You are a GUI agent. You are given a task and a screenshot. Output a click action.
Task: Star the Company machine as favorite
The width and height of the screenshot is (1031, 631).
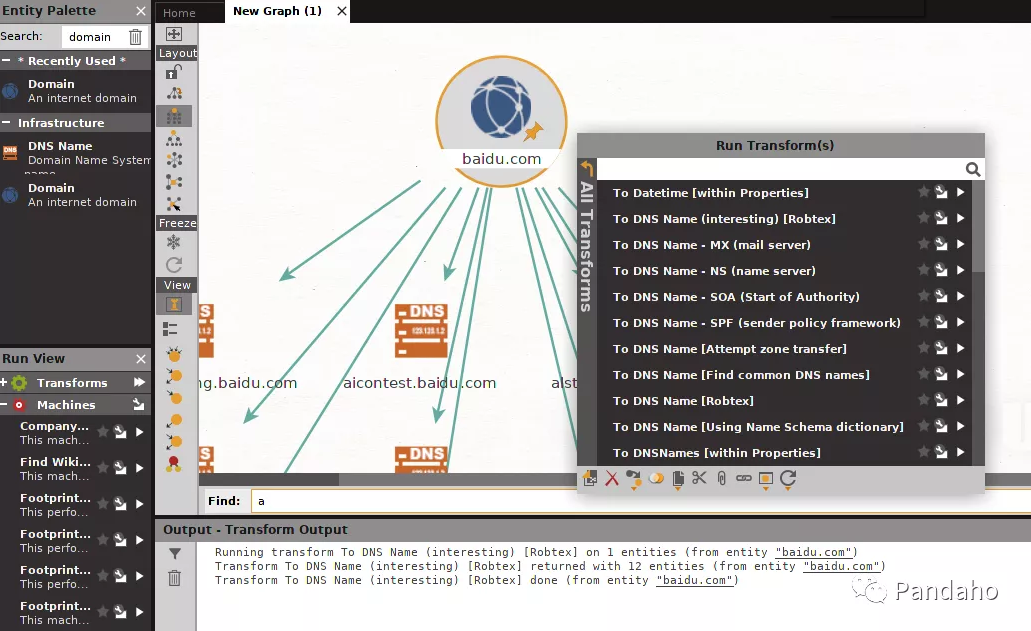(102, 432)
